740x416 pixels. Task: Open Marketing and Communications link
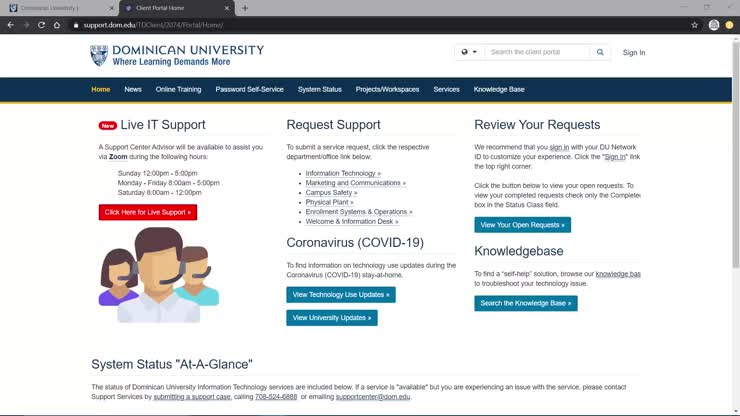355,183
